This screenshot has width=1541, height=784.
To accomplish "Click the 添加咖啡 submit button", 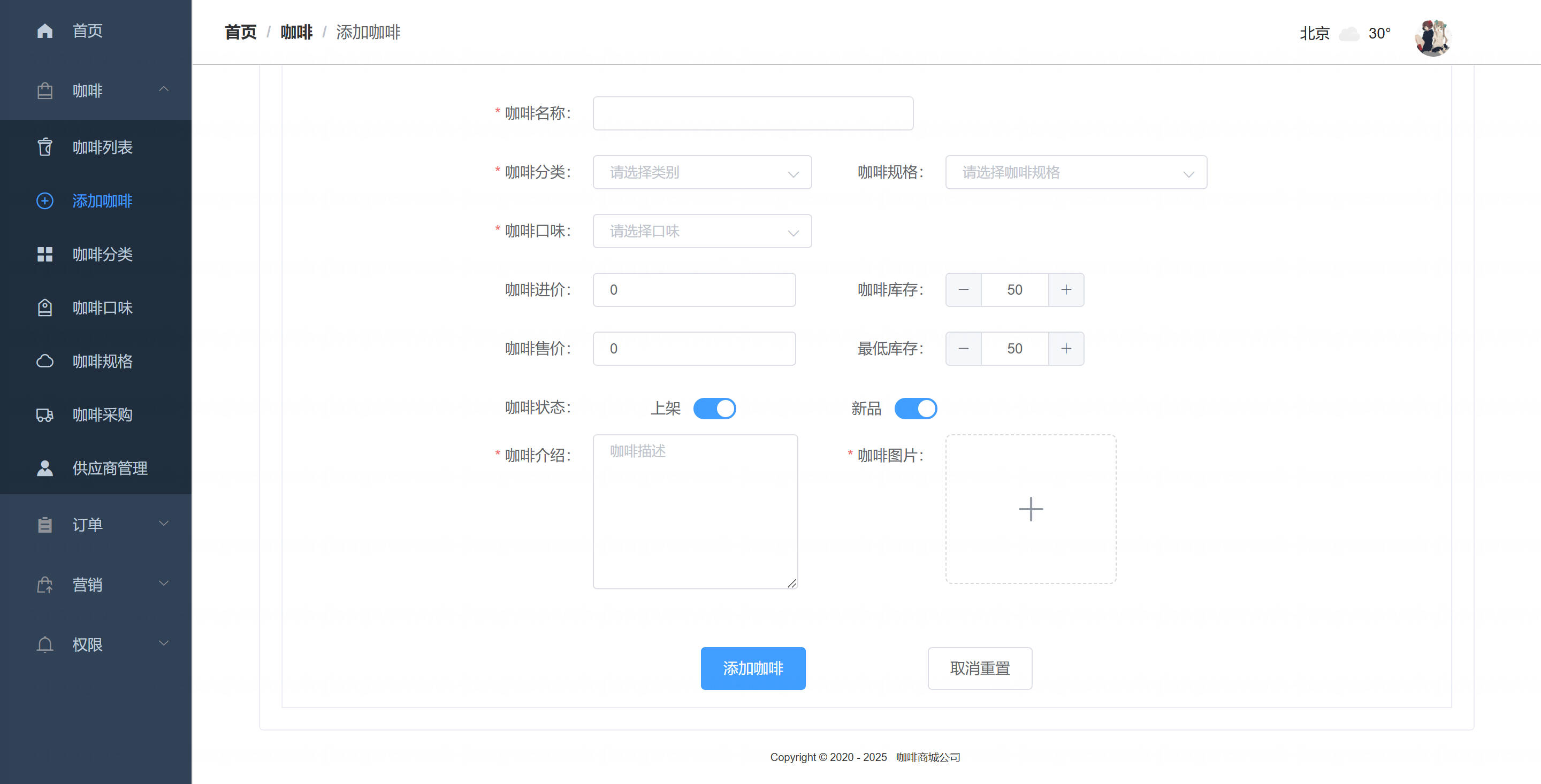I will 753,668.
